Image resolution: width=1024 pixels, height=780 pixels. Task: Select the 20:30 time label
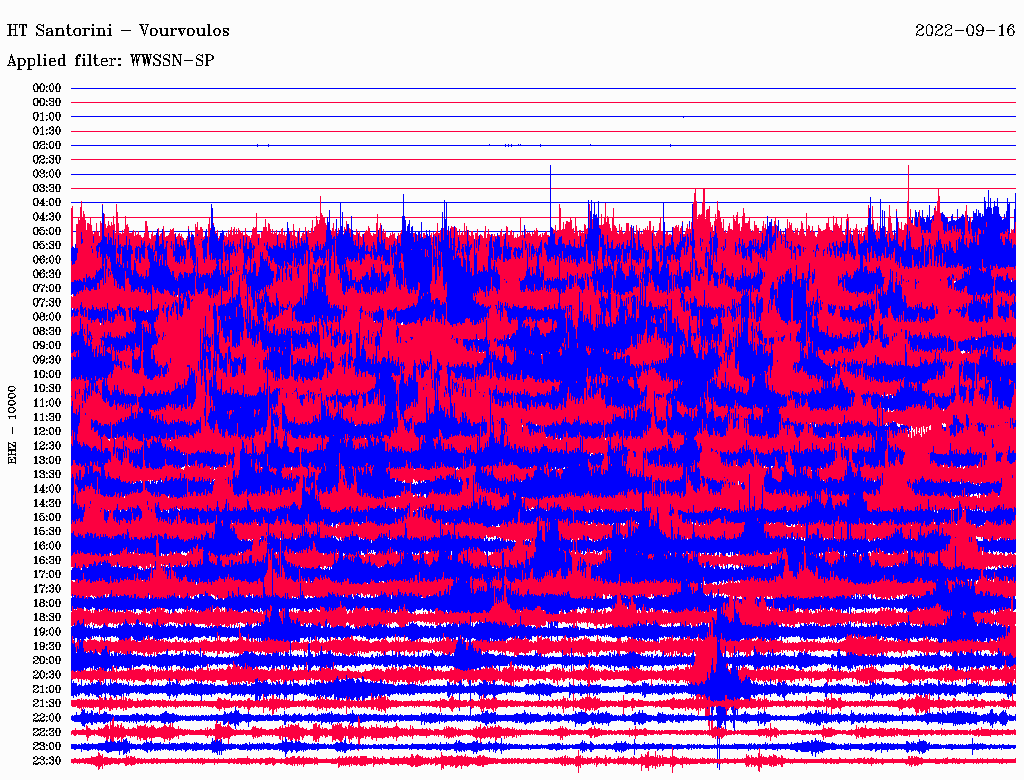(46, 675)
